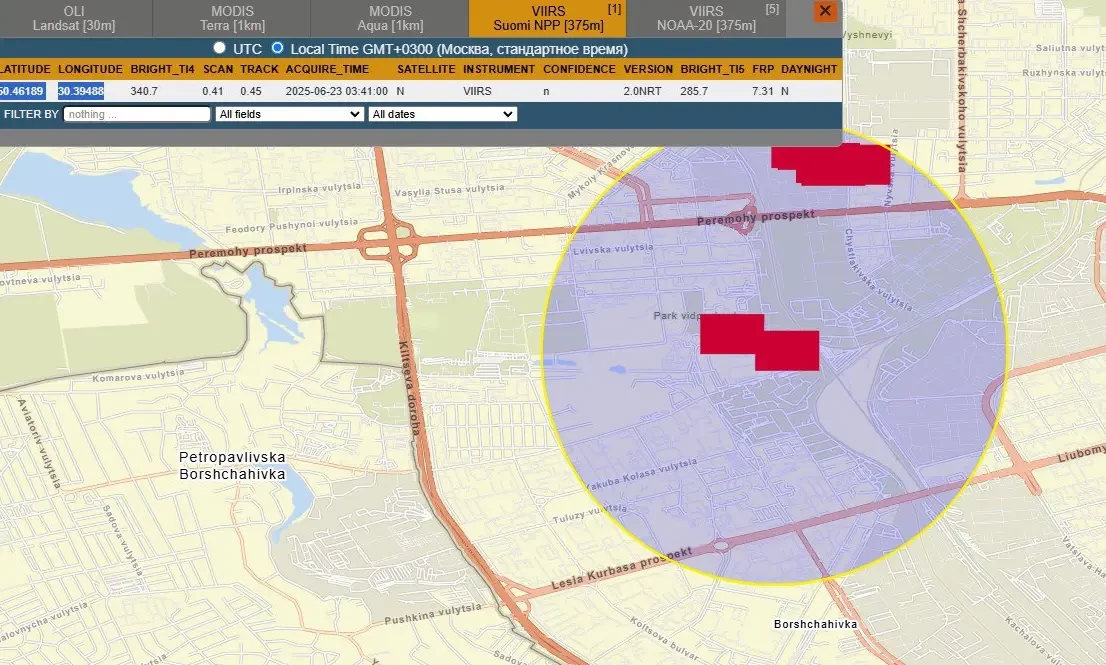Click the red fire pixel near Park label
Screen dimensions: 1106x665
coord(759,342)
